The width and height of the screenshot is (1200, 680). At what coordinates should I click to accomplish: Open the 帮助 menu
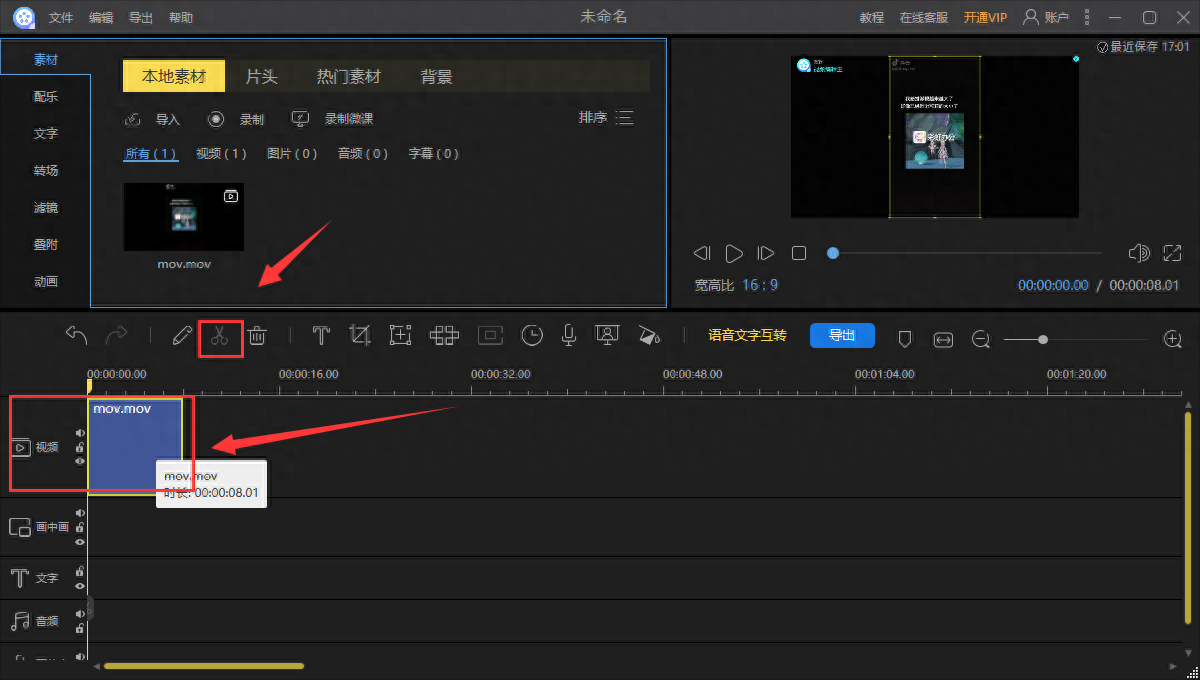pos(181,18)
